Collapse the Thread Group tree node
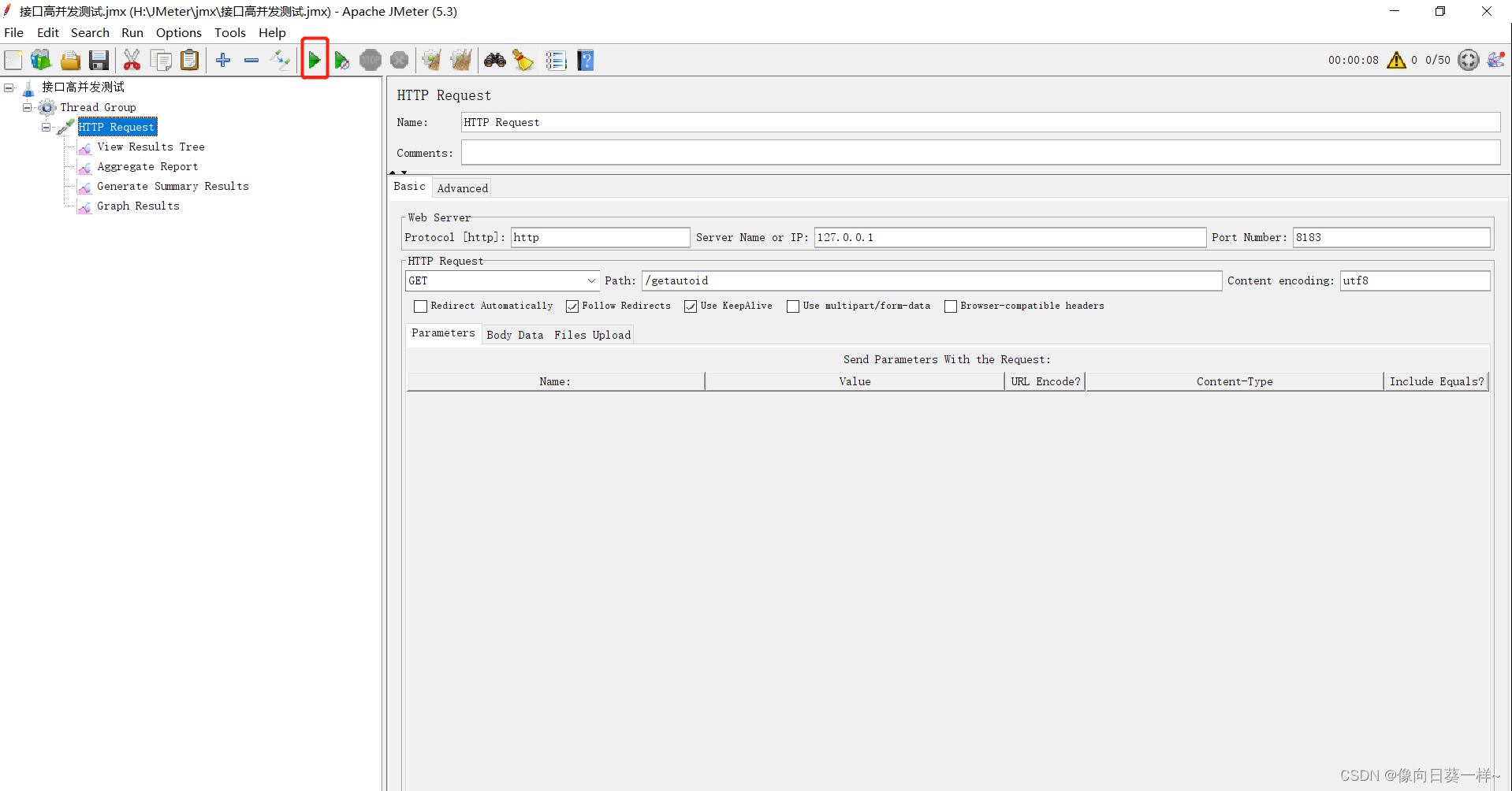Viewport: 1512px width, 791px height. click(x=28, y=107)
